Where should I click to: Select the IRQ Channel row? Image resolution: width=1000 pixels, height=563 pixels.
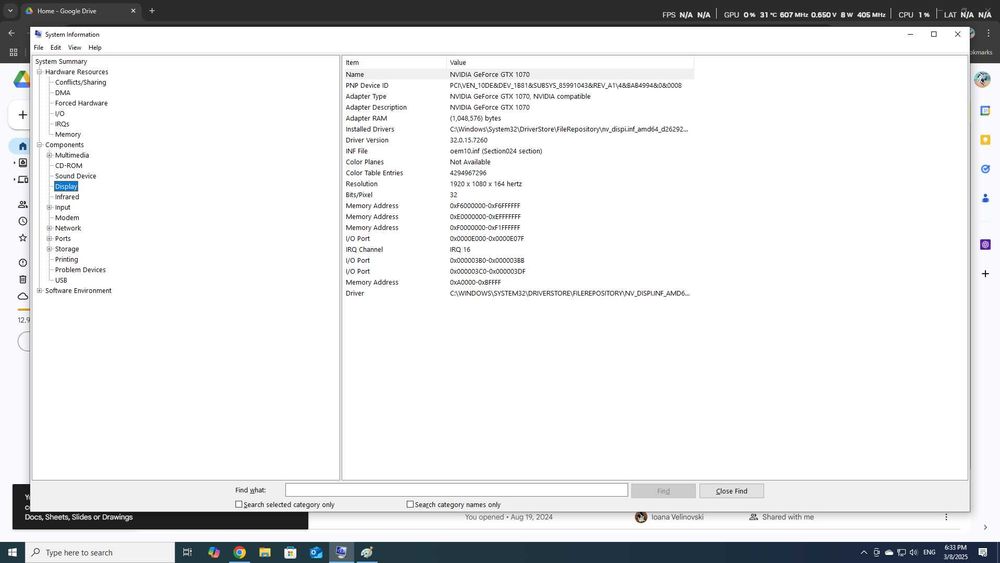coord(518,249)
